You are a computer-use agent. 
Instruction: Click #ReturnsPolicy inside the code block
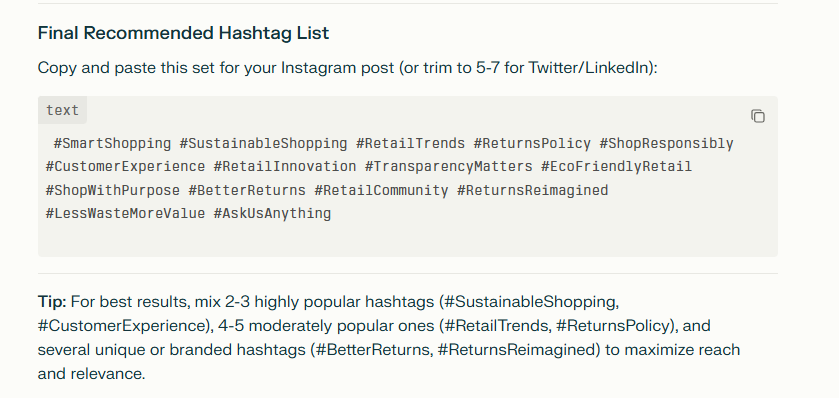tap(532, 143)
